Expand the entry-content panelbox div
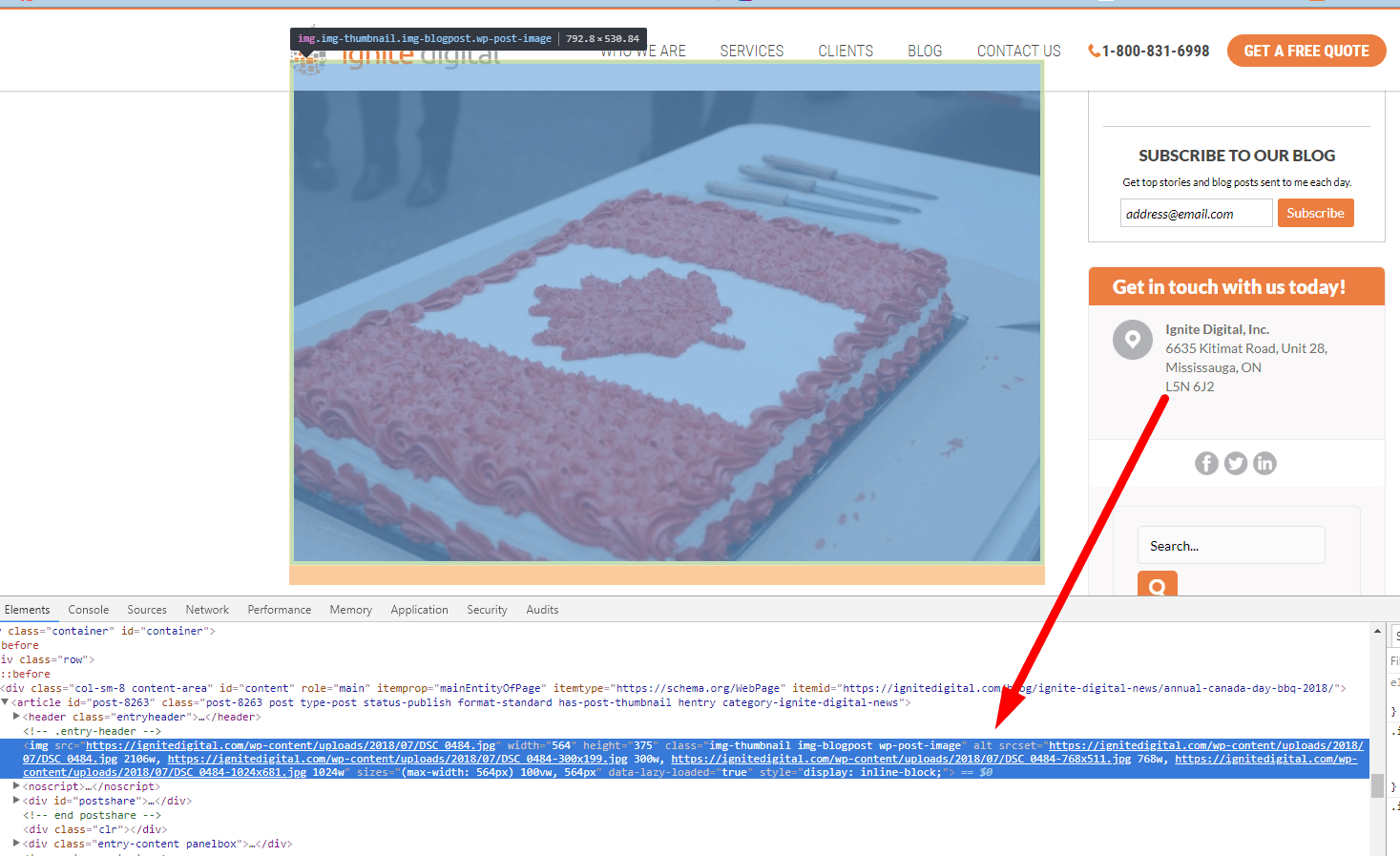Screen dimensions: 1400x856 (16, 844)
